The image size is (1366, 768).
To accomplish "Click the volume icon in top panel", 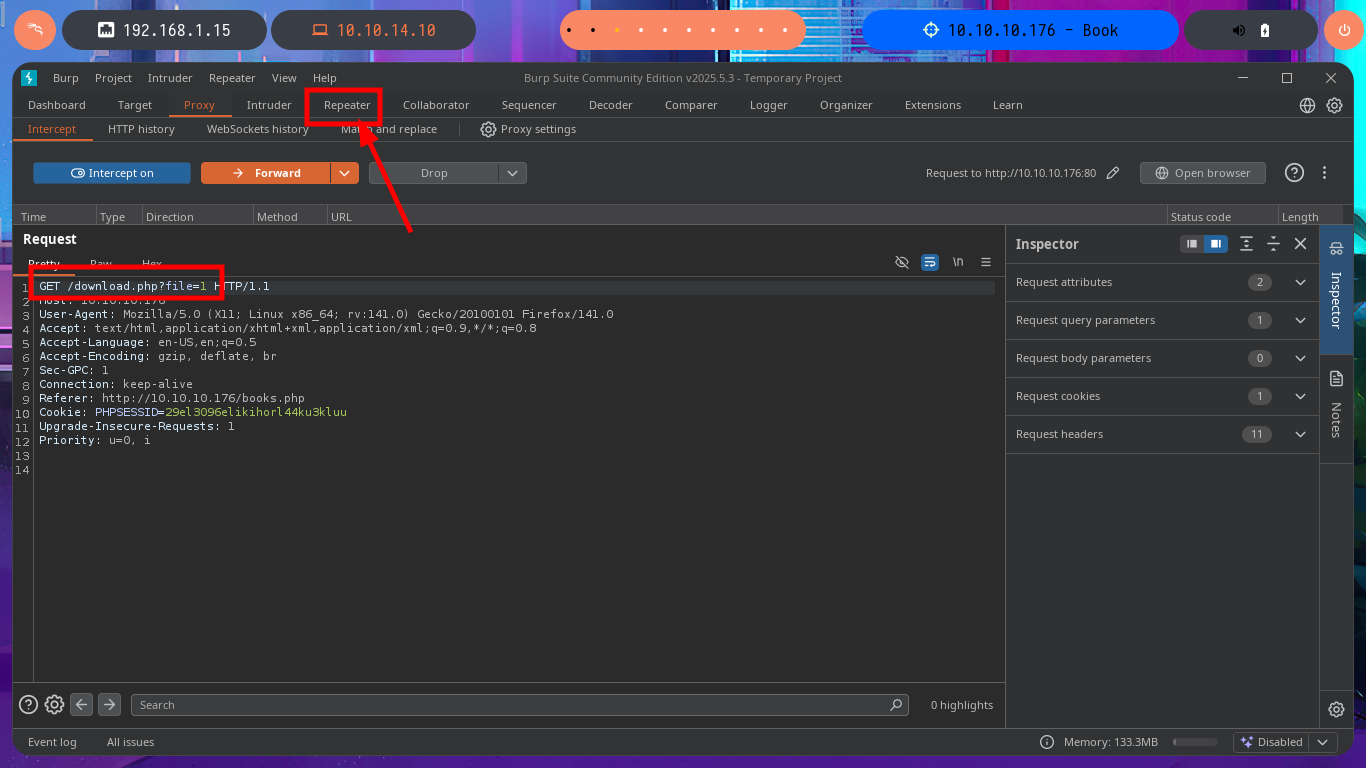I will (1237, 30).
